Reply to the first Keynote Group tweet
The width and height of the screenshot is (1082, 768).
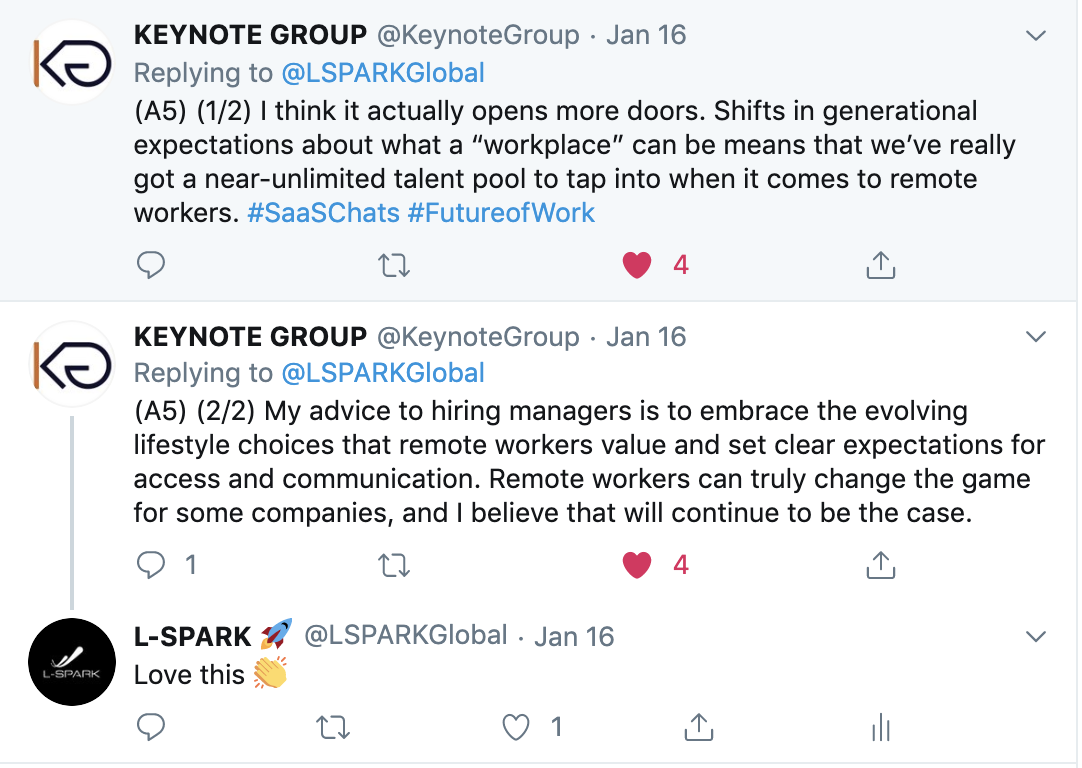point(150,265)
